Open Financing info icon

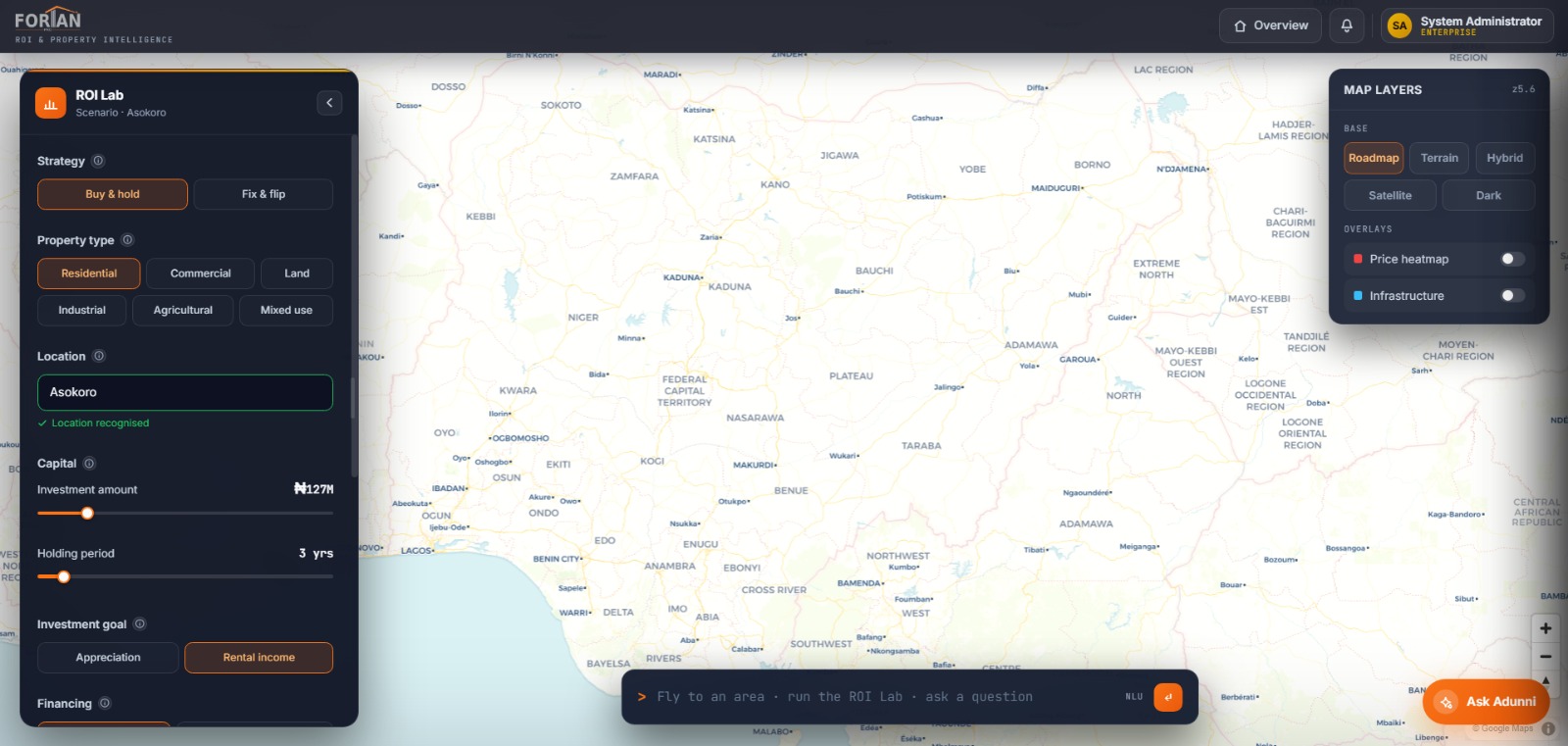click(x=105, y=704)
